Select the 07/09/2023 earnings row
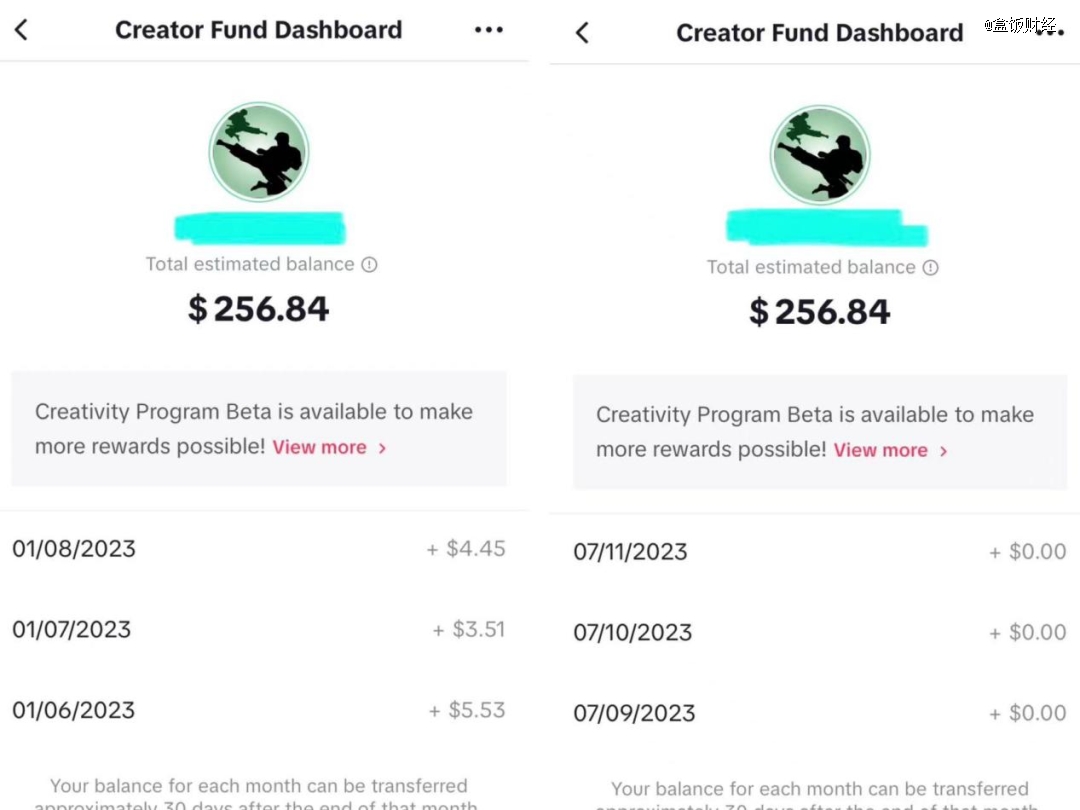Image resolution: width=1080 pixels, height=810 pixels. [x=820, y=713]
